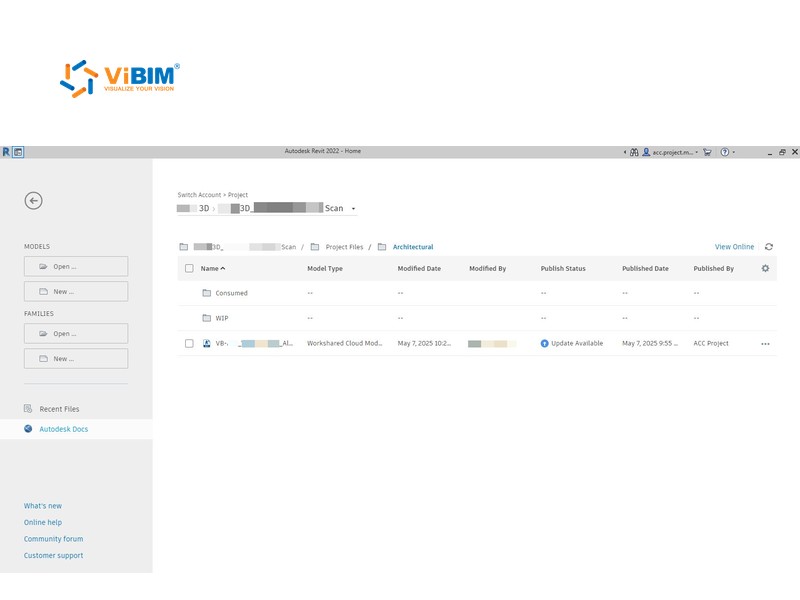The width and height of the screenshot is (800, 600).
Task: Sort by the Name column header
Action: click(213, 268)
